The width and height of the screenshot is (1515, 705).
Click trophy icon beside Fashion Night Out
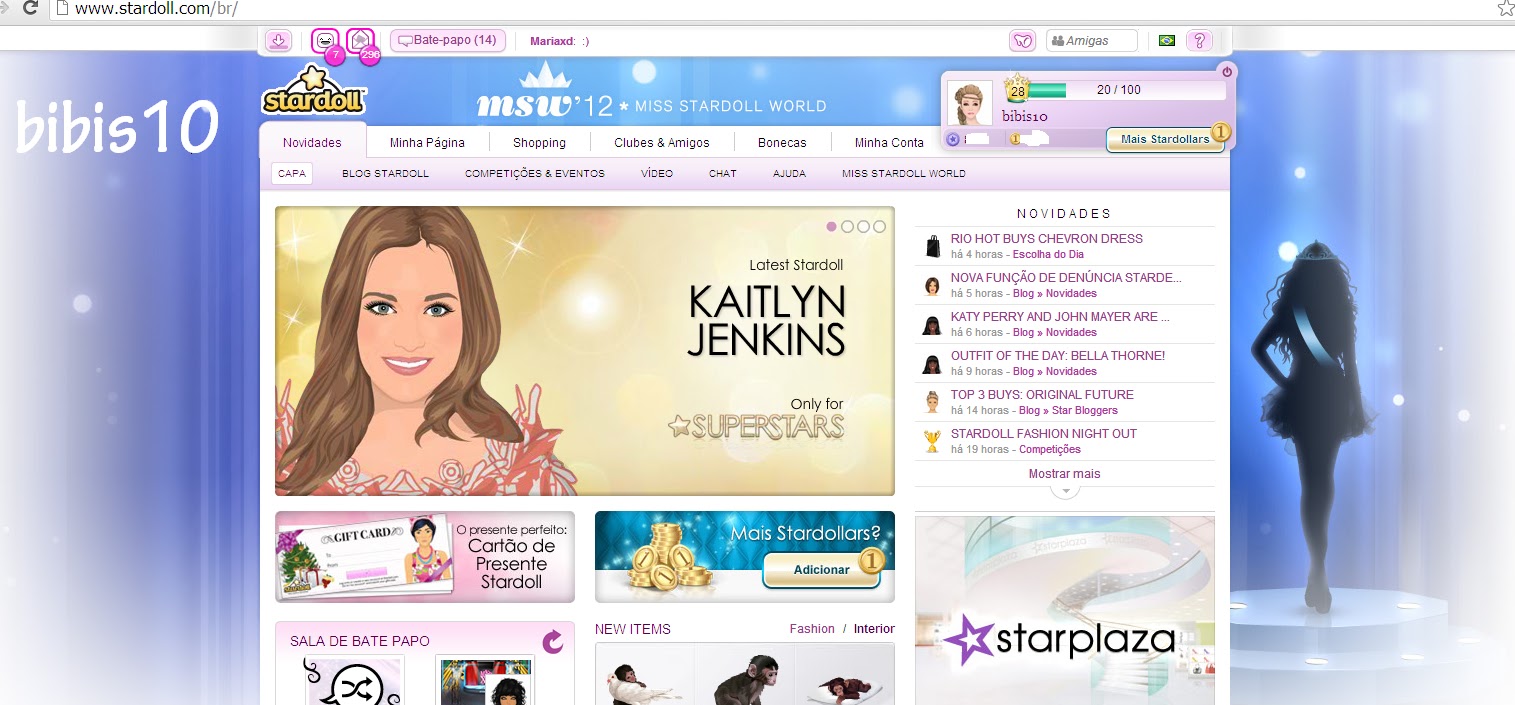coord(932,441)
